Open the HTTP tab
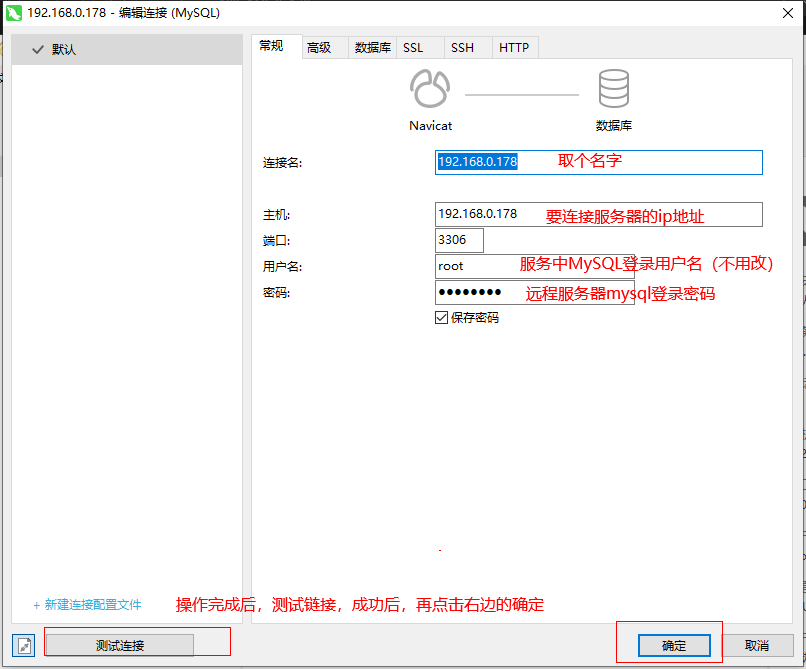The image size is (806, 669). click(515, 48)
